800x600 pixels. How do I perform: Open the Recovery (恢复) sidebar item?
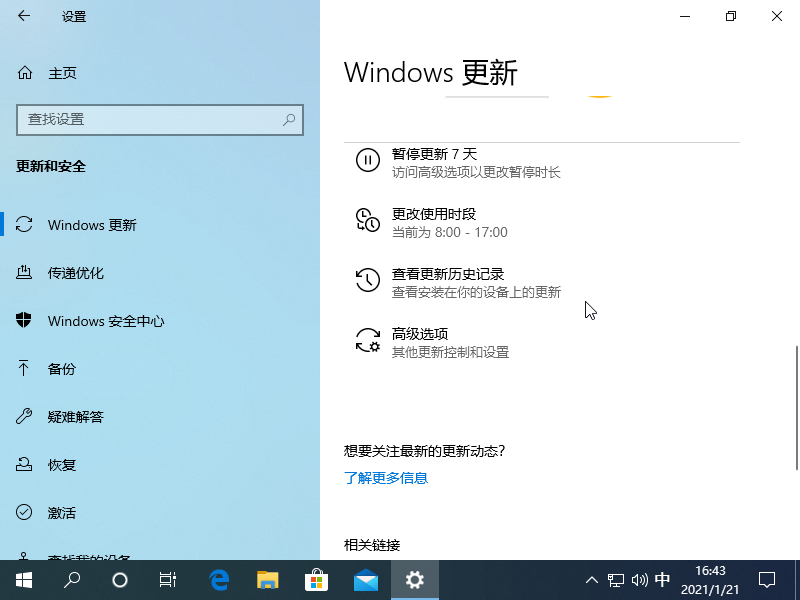[x=62, y=465]
